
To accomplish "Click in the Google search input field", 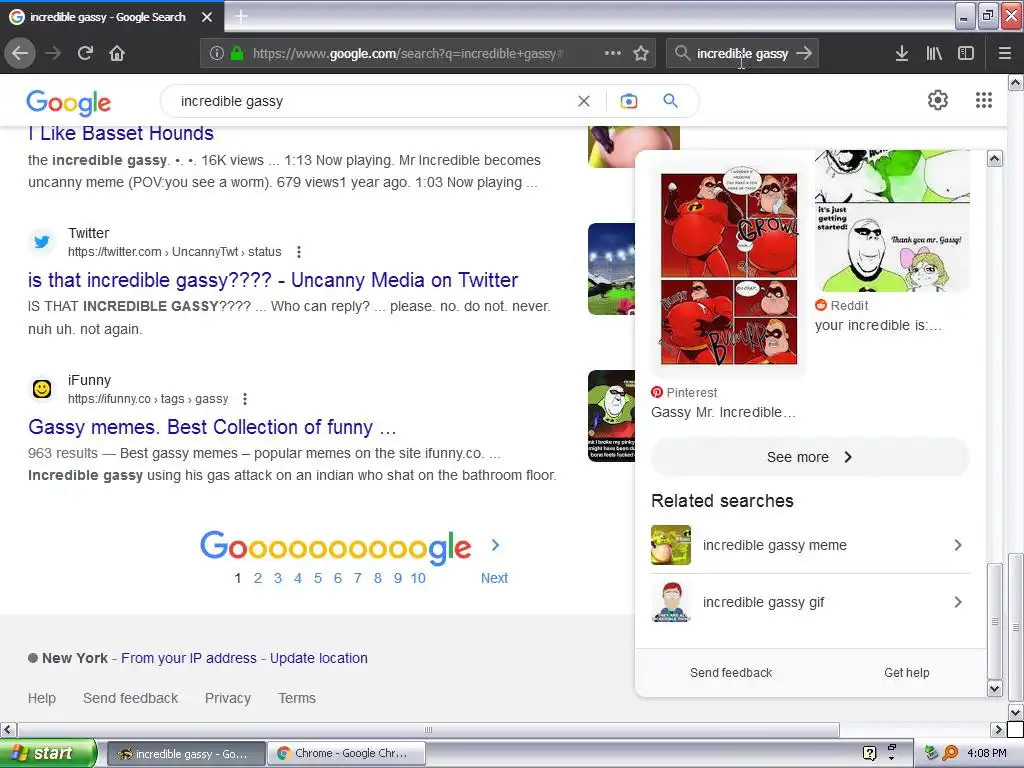I will [x=372, y=101].
